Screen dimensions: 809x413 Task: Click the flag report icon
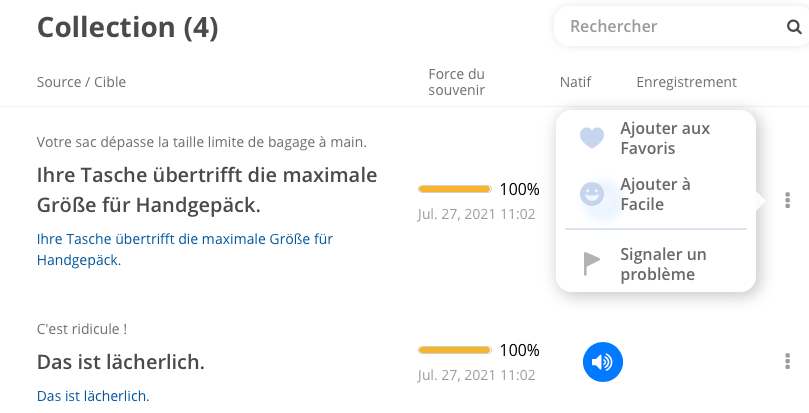coord(592,264)
